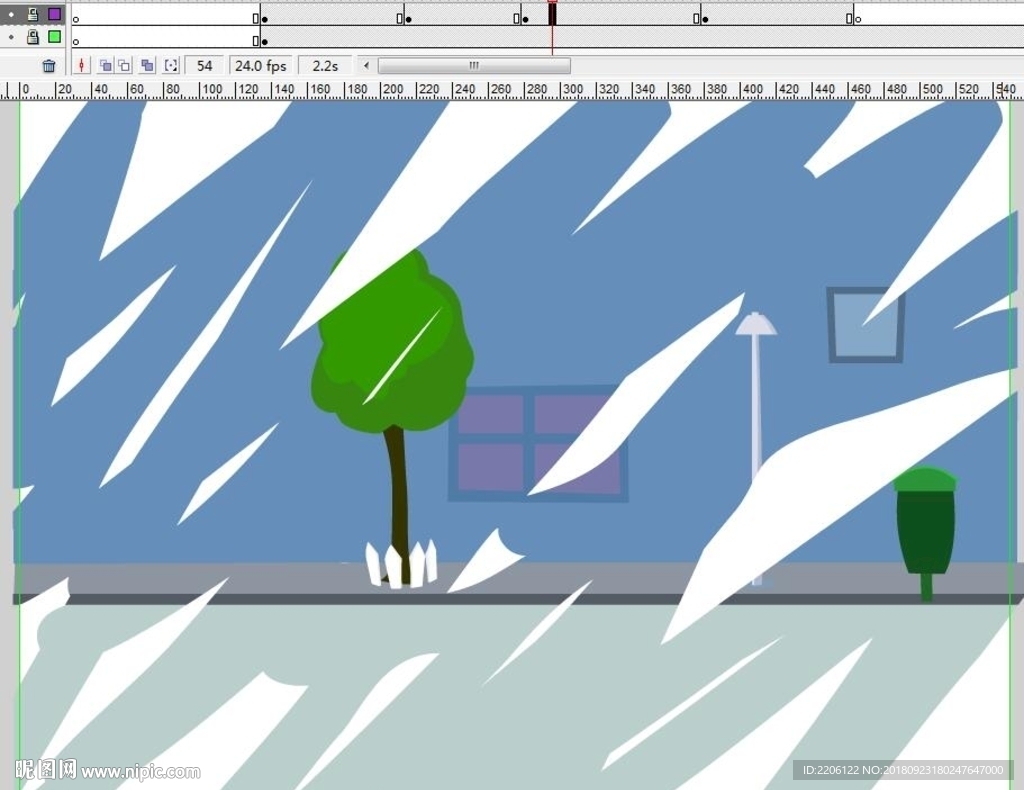The width and height of the screenshot is (1024, 790).
Task: Delete layer using the trash can icon
Action: 49,66
